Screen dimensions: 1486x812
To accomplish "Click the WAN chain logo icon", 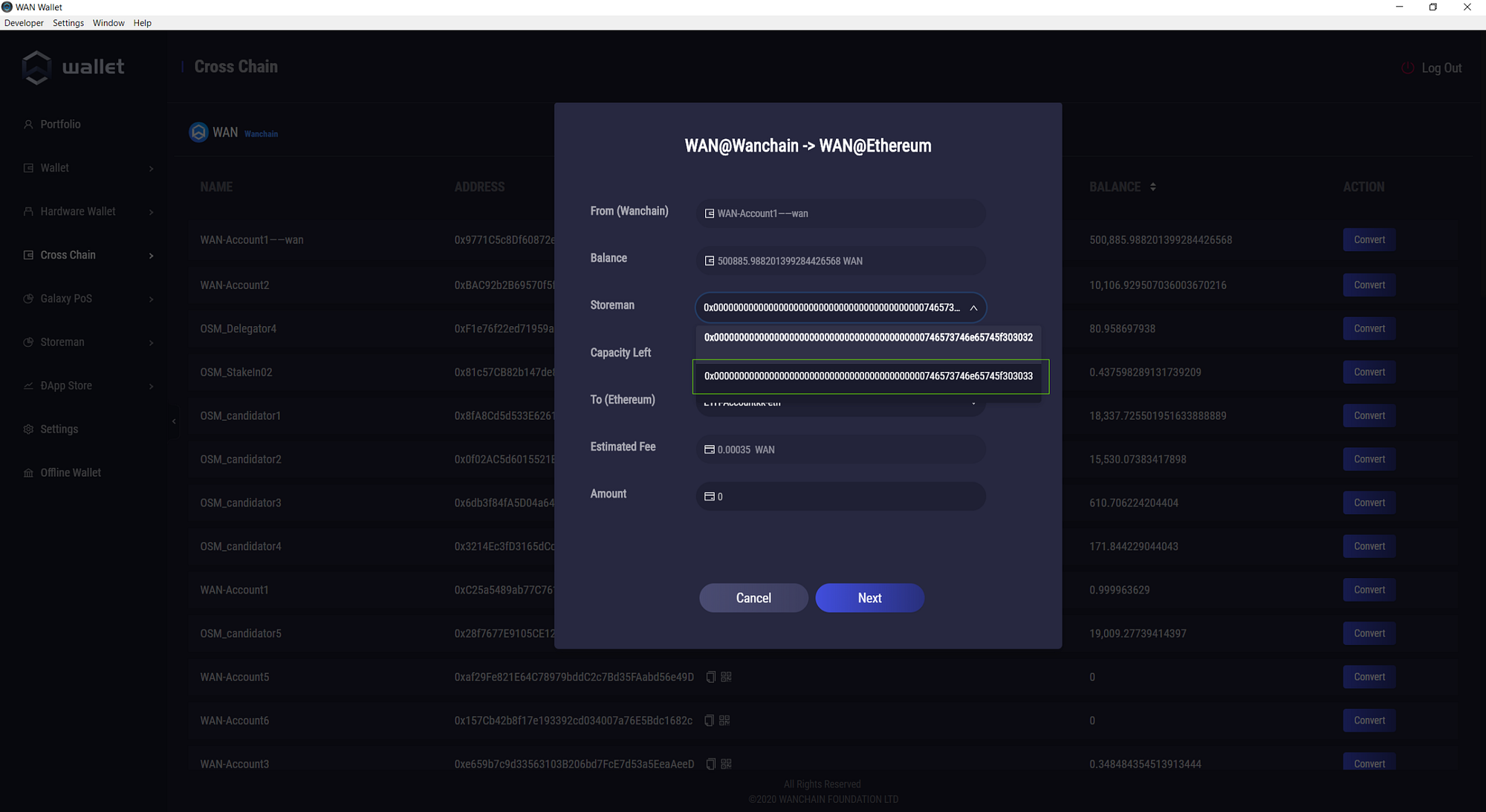I will click(198, 132).
